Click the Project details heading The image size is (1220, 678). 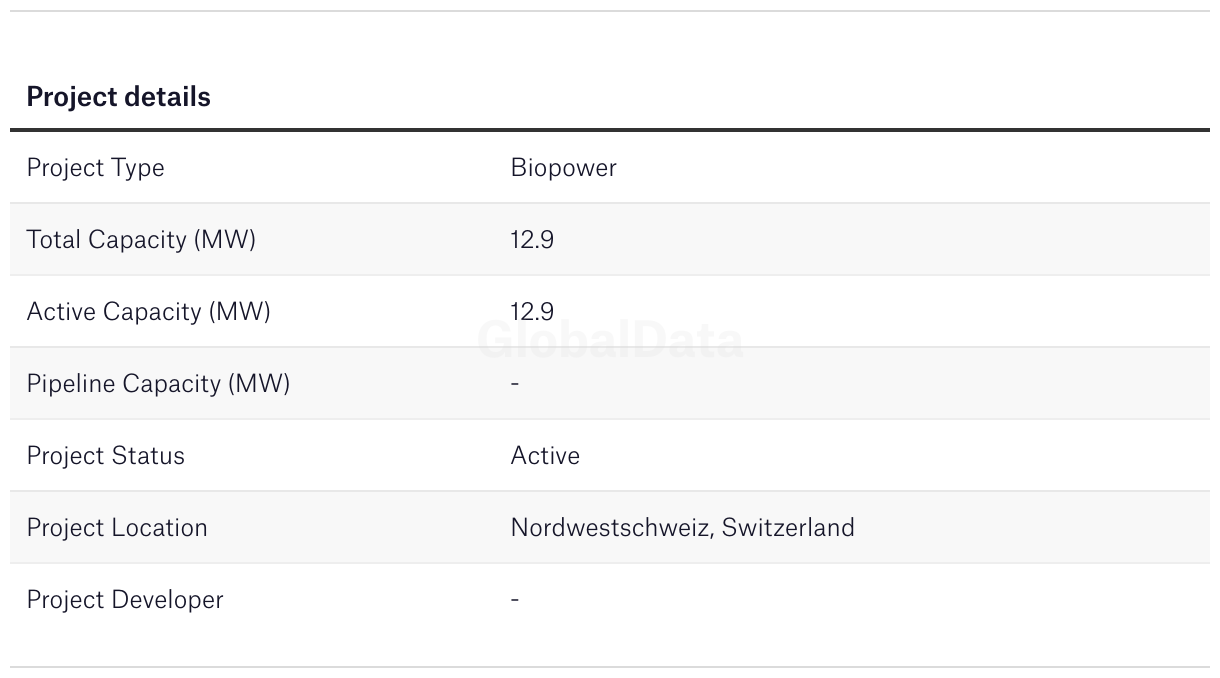118,97
